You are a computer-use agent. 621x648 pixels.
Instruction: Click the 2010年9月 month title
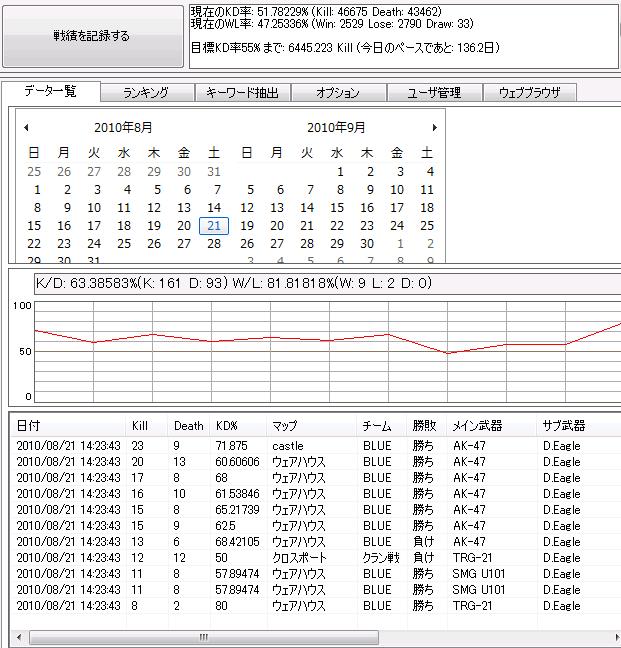336,127
